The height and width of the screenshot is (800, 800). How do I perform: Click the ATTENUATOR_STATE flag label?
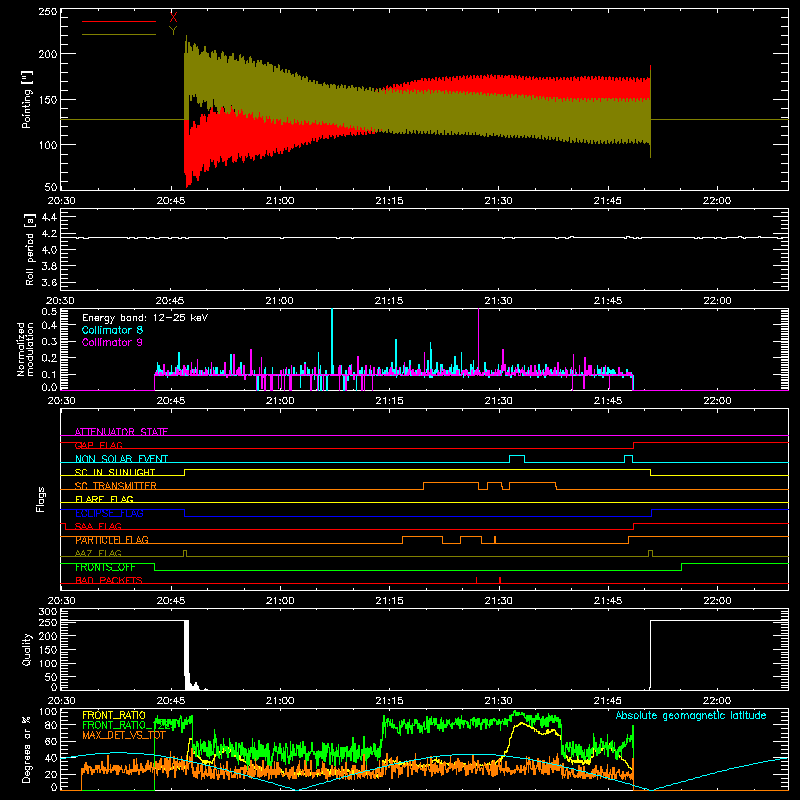(x=121, y=432)
